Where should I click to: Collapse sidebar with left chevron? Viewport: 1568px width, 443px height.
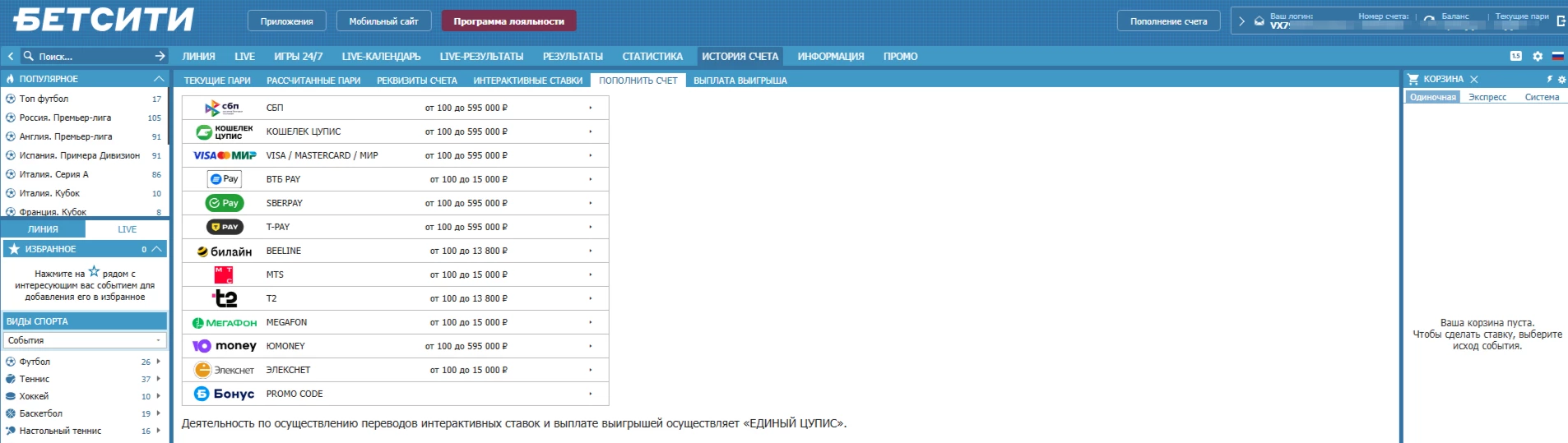10,56
